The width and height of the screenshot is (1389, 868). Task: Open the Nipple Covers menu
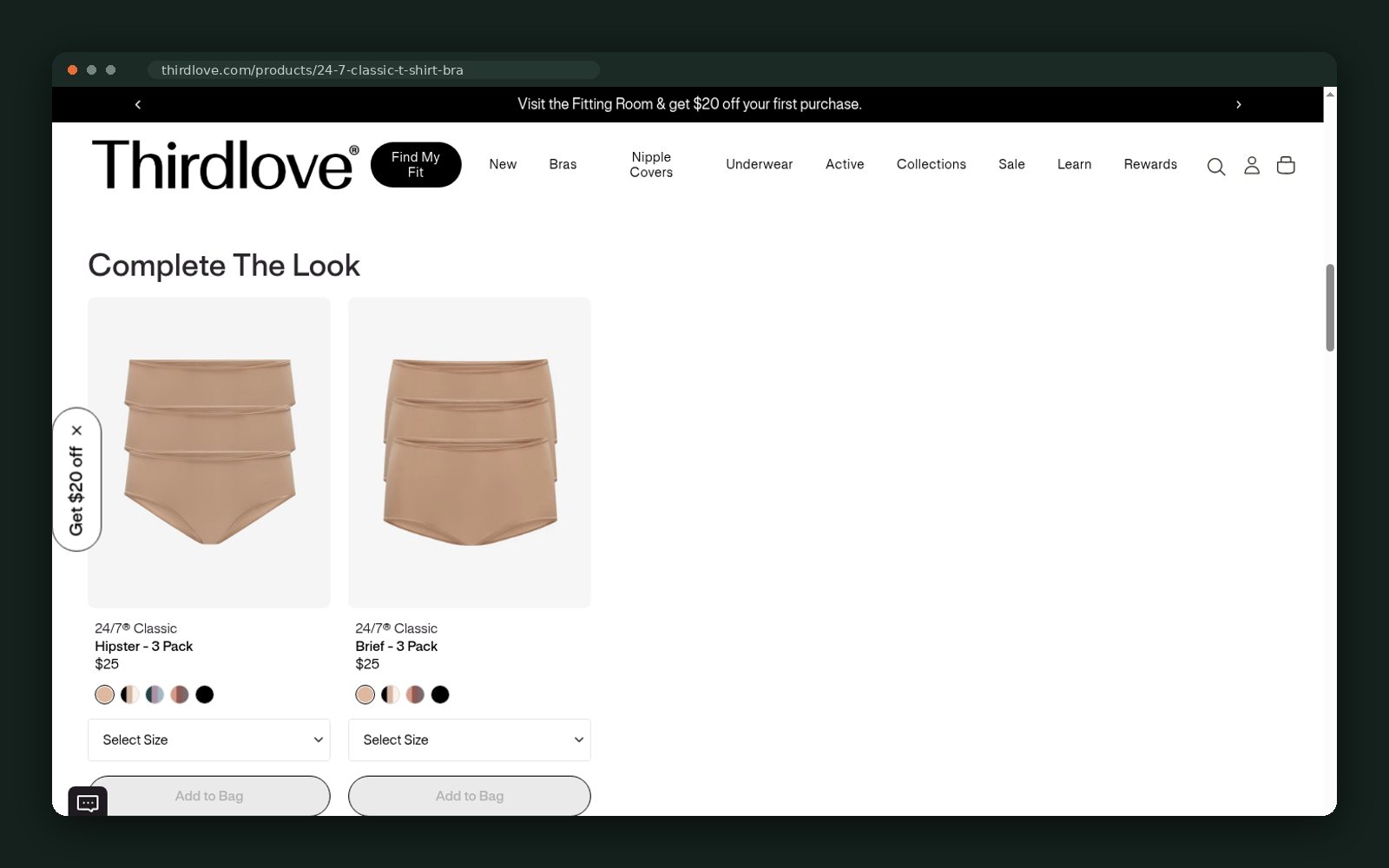click(x=651, y=165)
